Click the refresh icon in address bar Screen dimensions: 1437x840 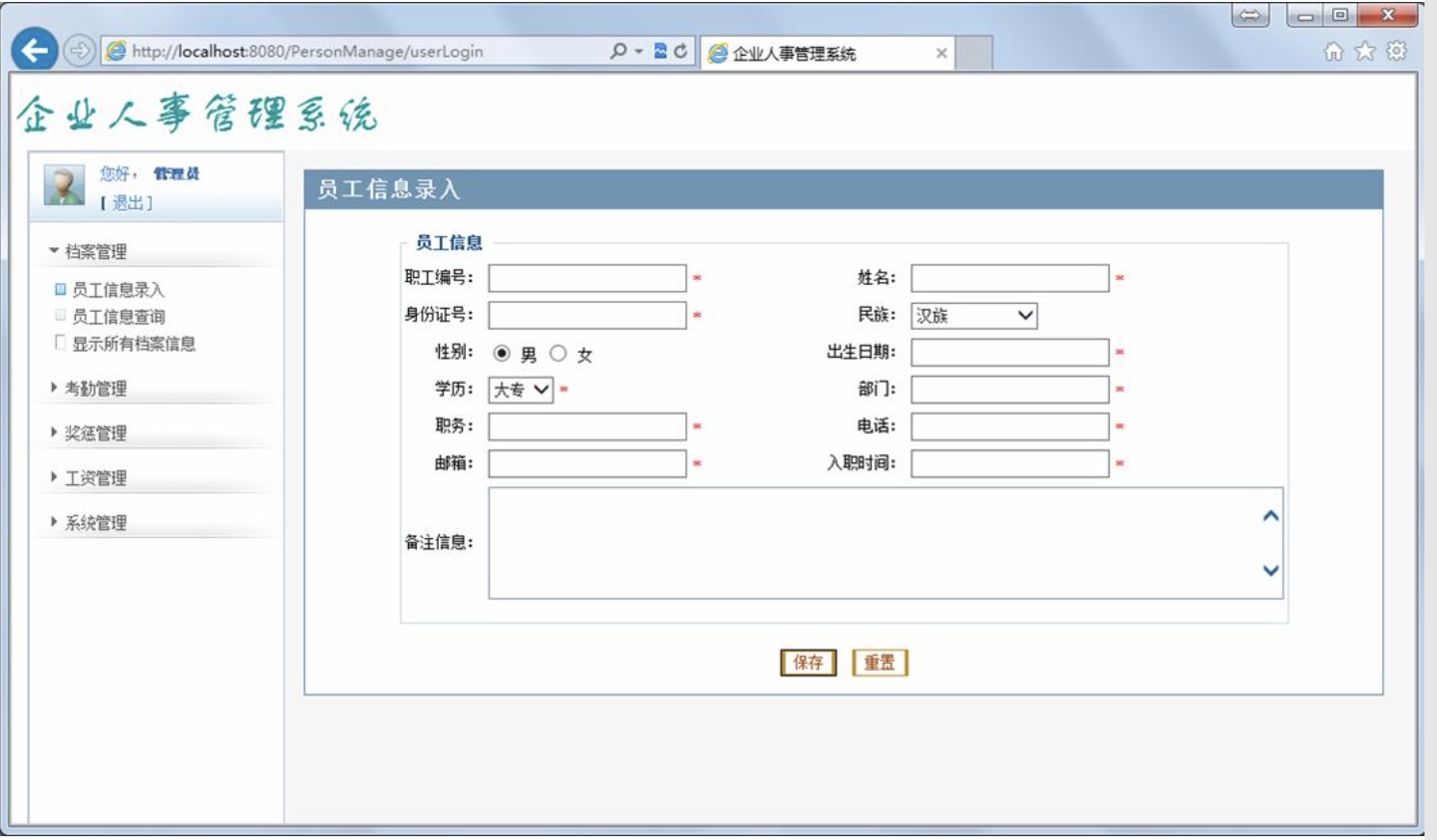(x=680, y=51)
